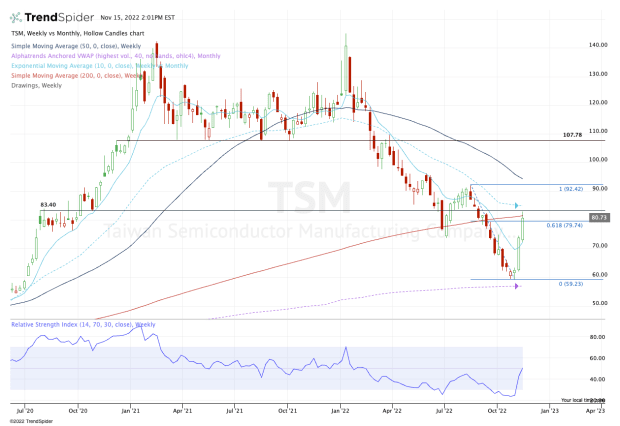This screenshot has height=426, width=620.
Task: Click the RSI 80.00 axis label
Action: (x=597, y=337)
